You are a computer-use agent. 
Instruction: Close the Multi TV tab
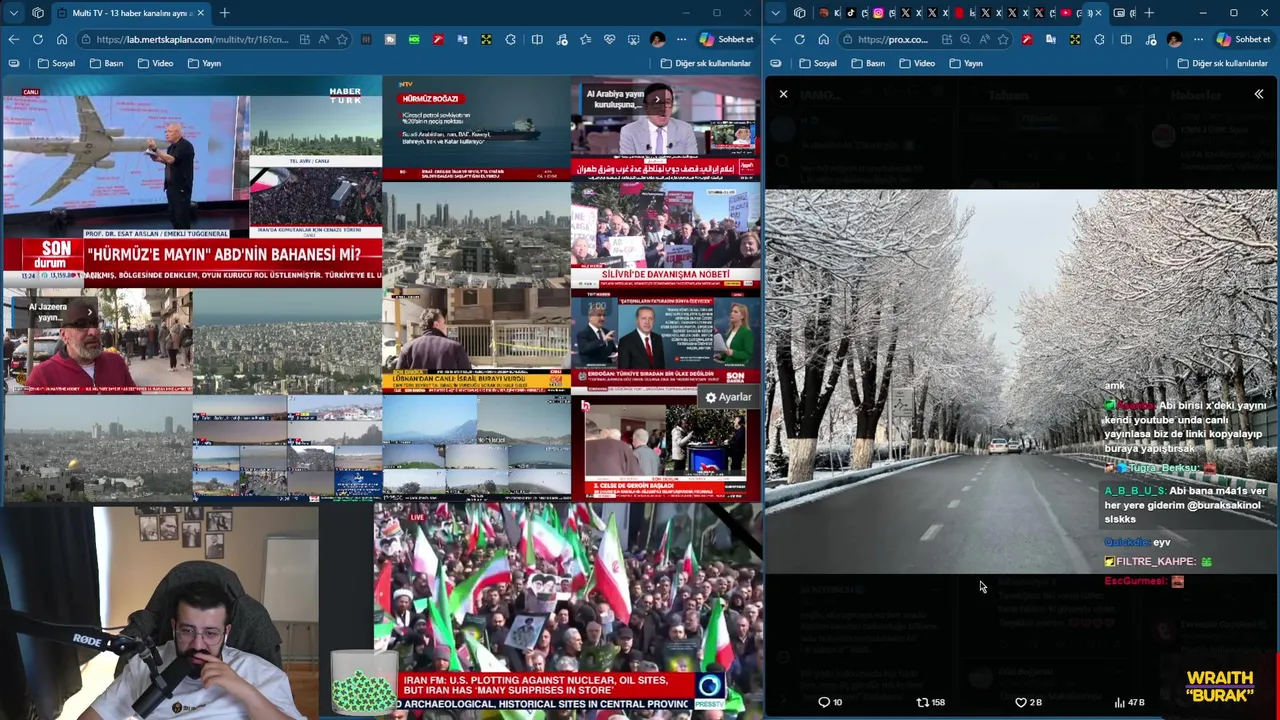coord(200,13)
